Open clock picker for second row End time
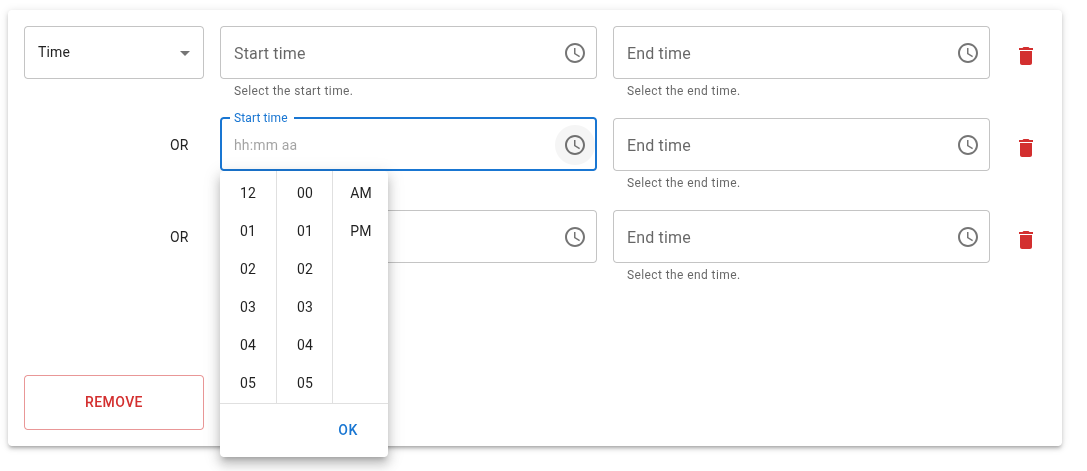 [x=968, y=145]
